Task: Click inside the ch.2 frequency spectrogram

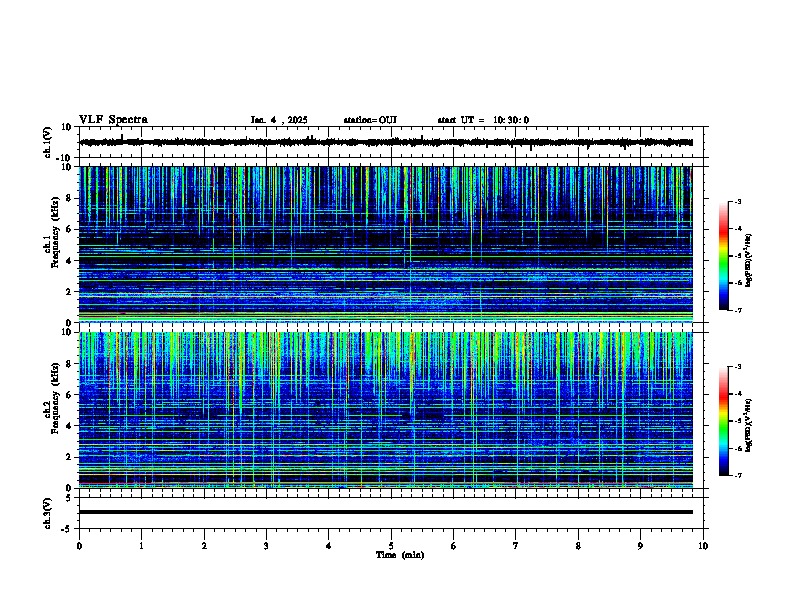Action: pos(386,410)
